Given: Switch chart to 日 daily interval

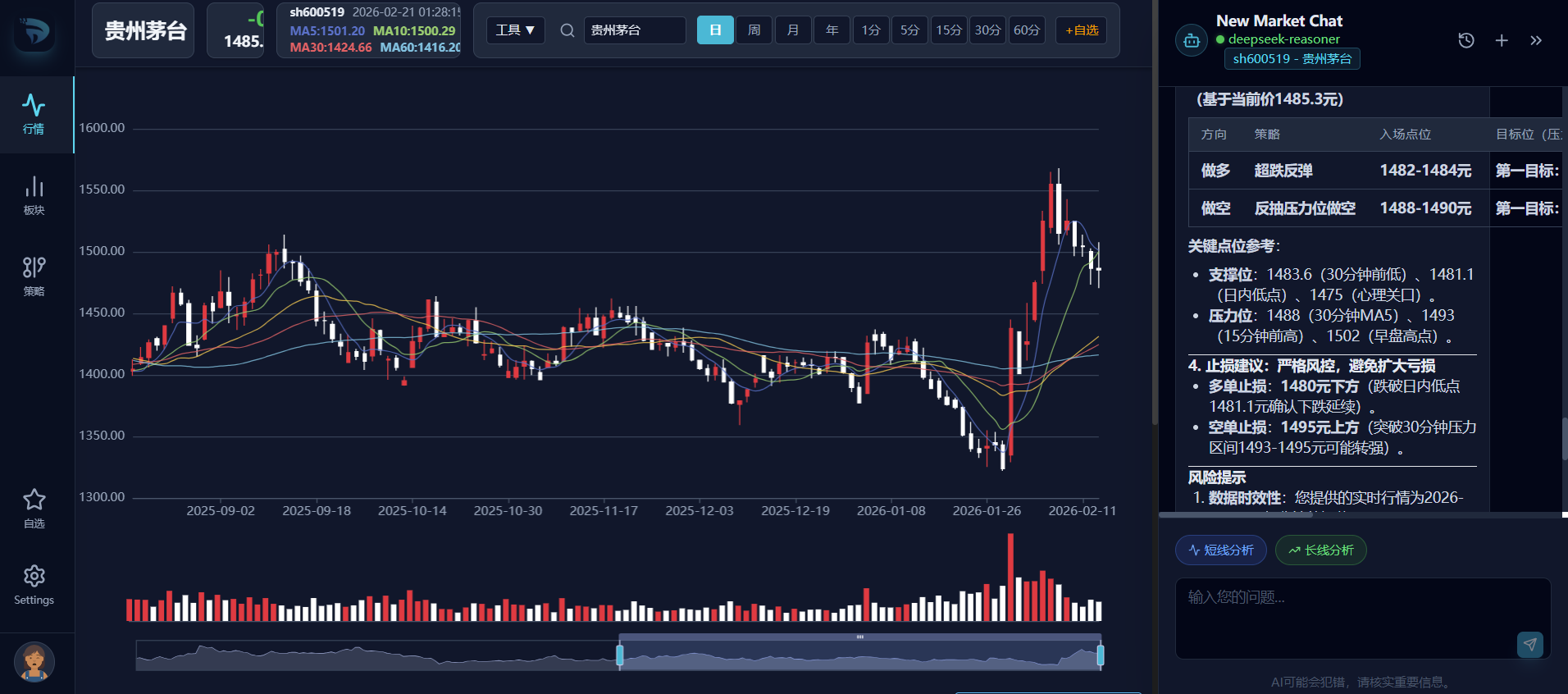Looking at the screenshot, I should pyautogui.click(x=715, y=30).
